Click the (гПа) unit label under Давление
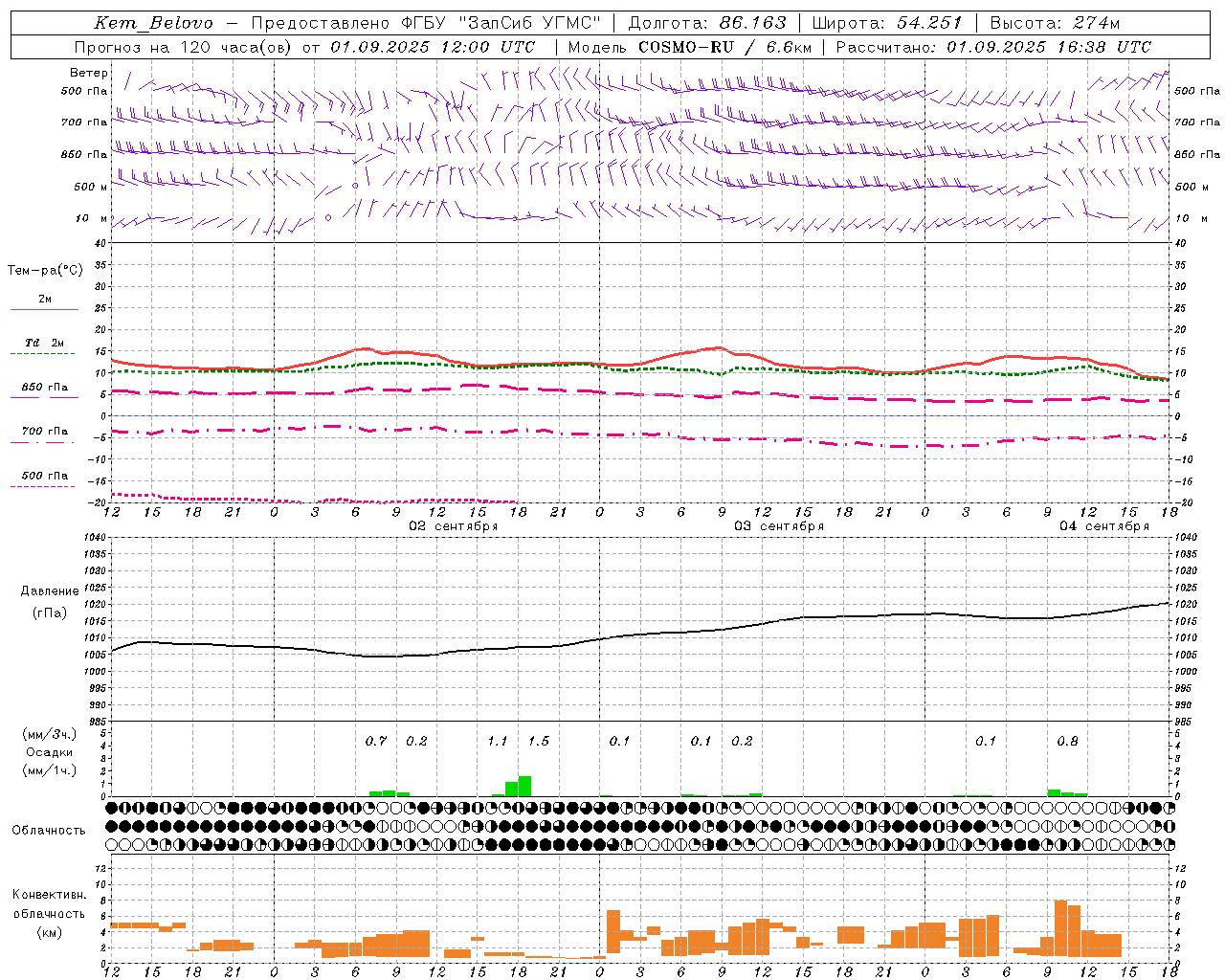Image resolution: width=1225 pixels, height=980 pixels. (50, 613)
